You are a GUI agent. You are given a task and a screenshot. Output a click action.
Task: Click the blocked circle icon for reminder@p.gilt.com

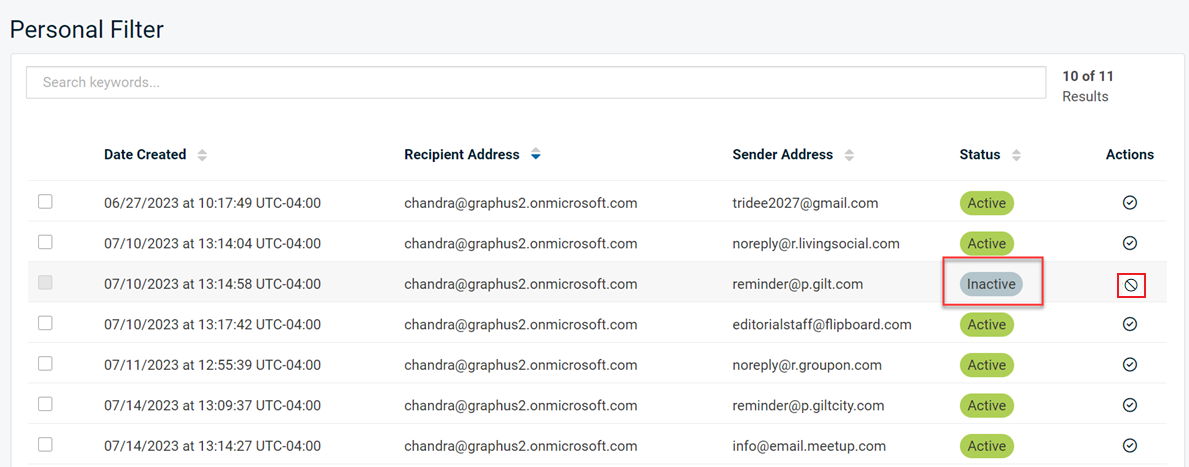(x=1130, y=284)
